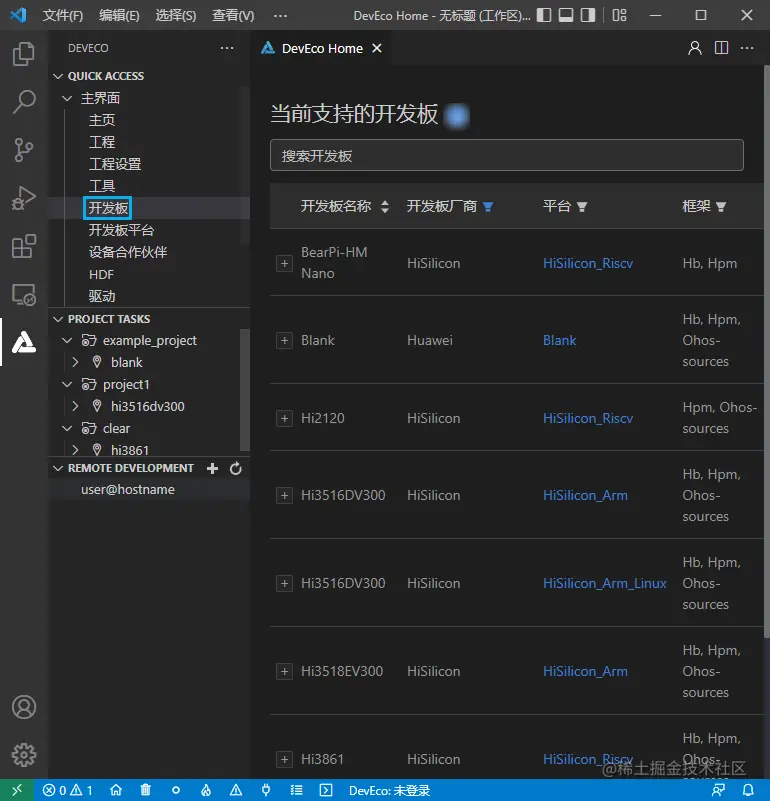Click the flame burn icon in status bar

point(206,790)
